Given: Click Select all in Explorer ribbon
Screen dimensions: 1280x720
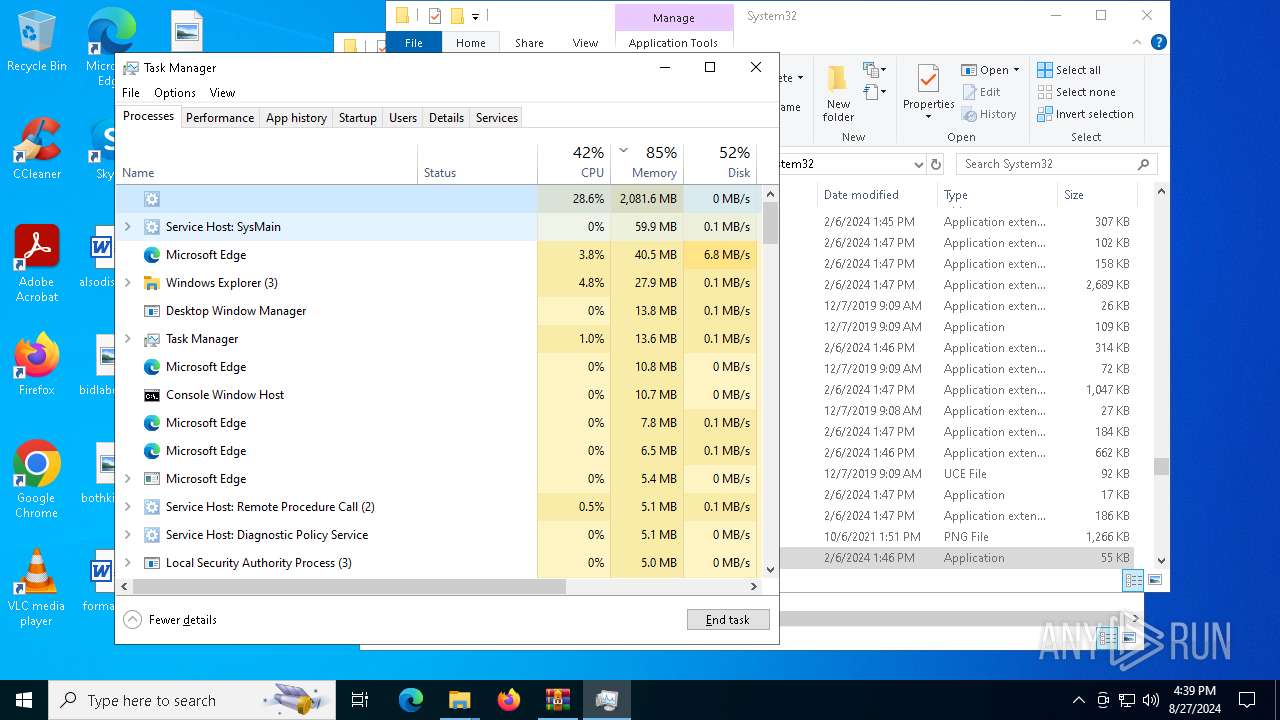Looking at the screenshot, I should 1069,70.
